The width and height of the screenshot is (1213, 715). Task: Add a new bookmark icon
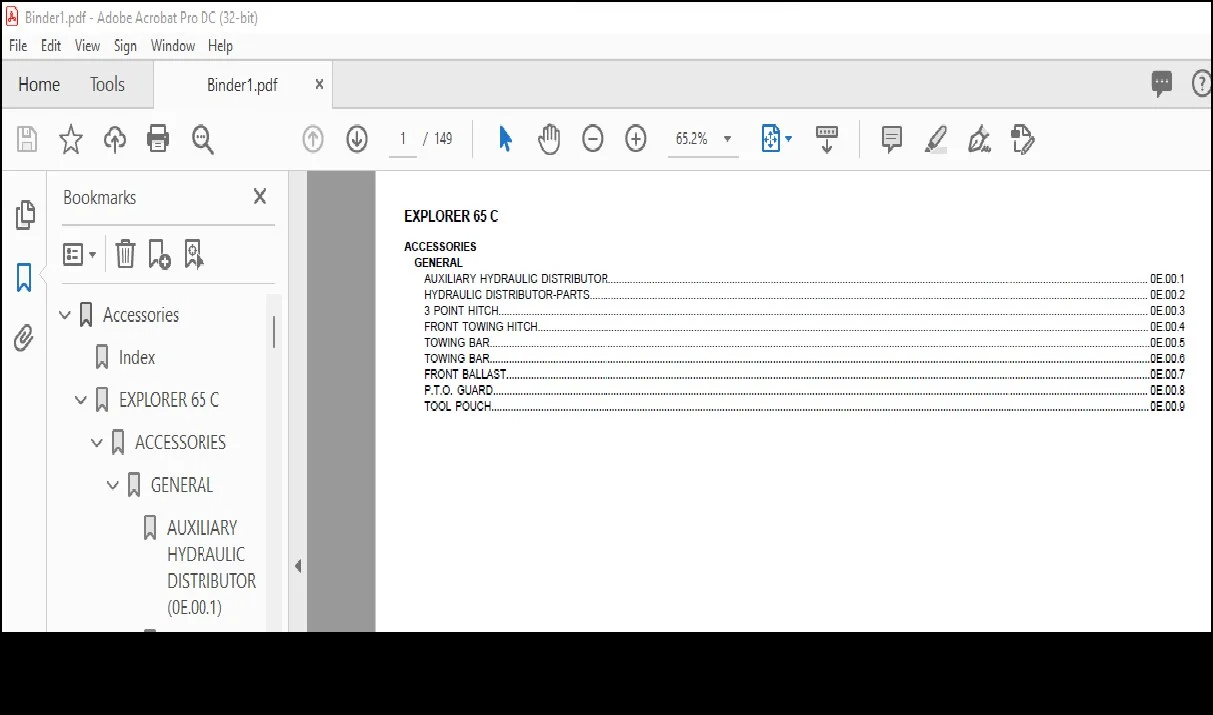click(159, 254)
